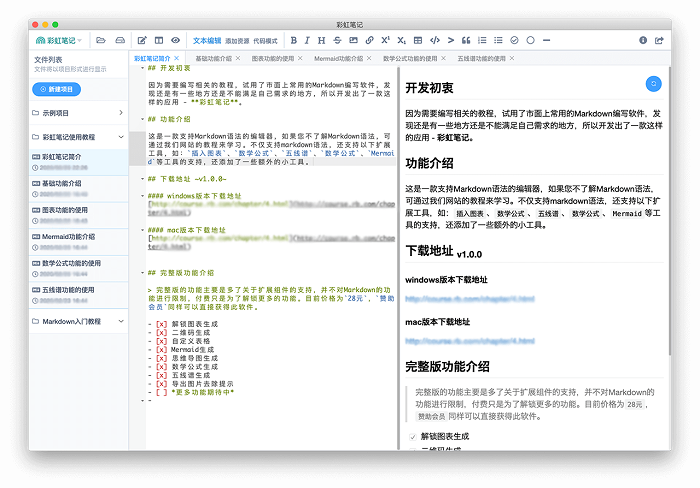Insert a checked task item icon
The image size is (700, 488).
[x=514, y=40]
